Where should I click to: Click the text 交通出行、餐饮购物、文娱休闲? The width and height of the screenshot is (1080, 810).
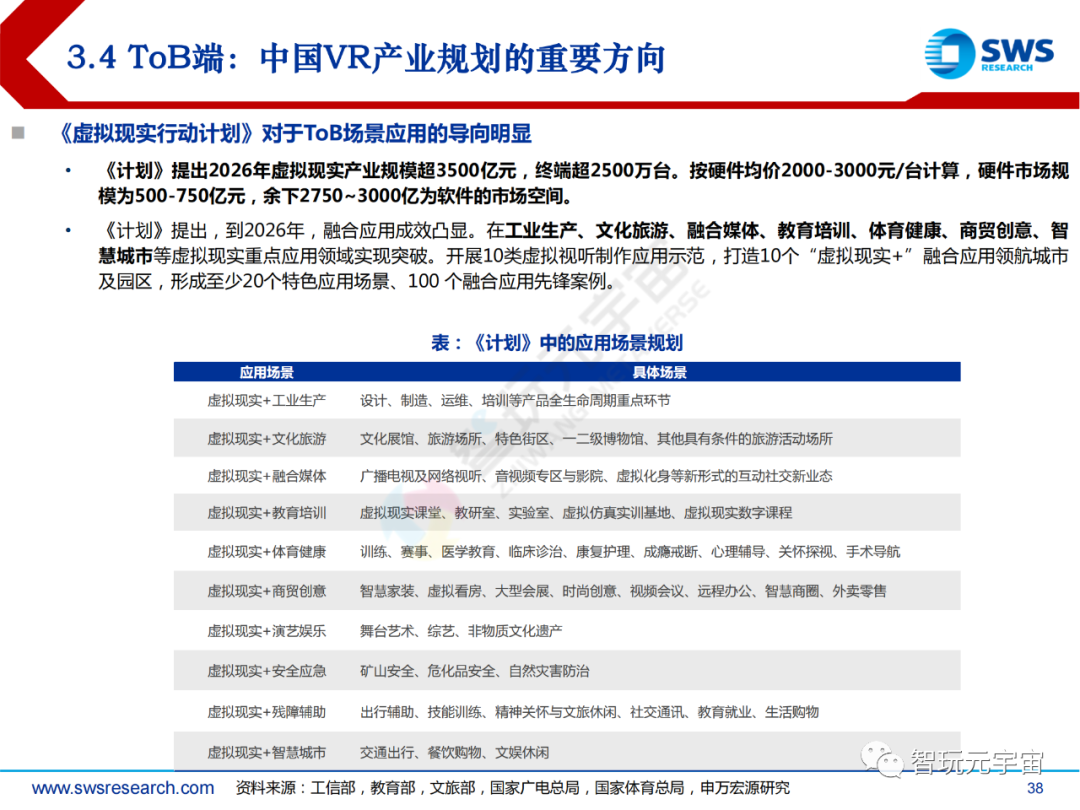tap(455, 752)
